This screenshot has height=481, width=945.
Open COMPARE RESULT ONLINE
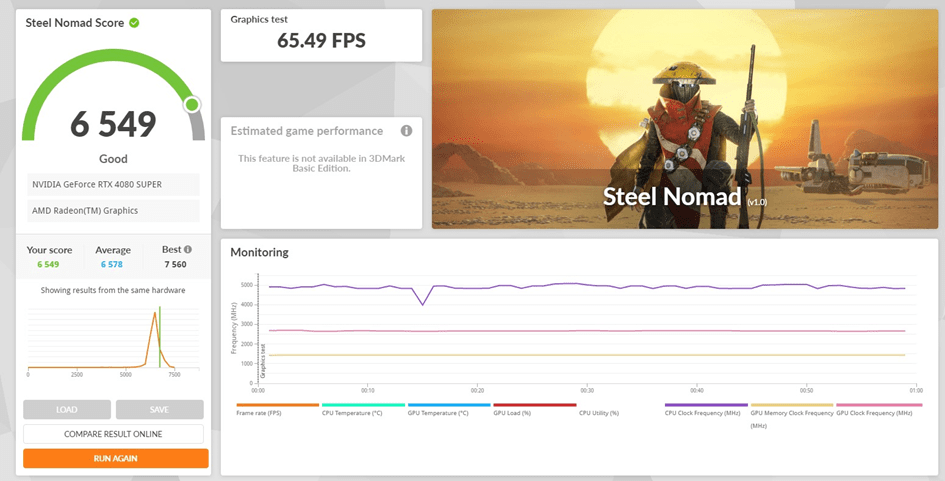113,434
